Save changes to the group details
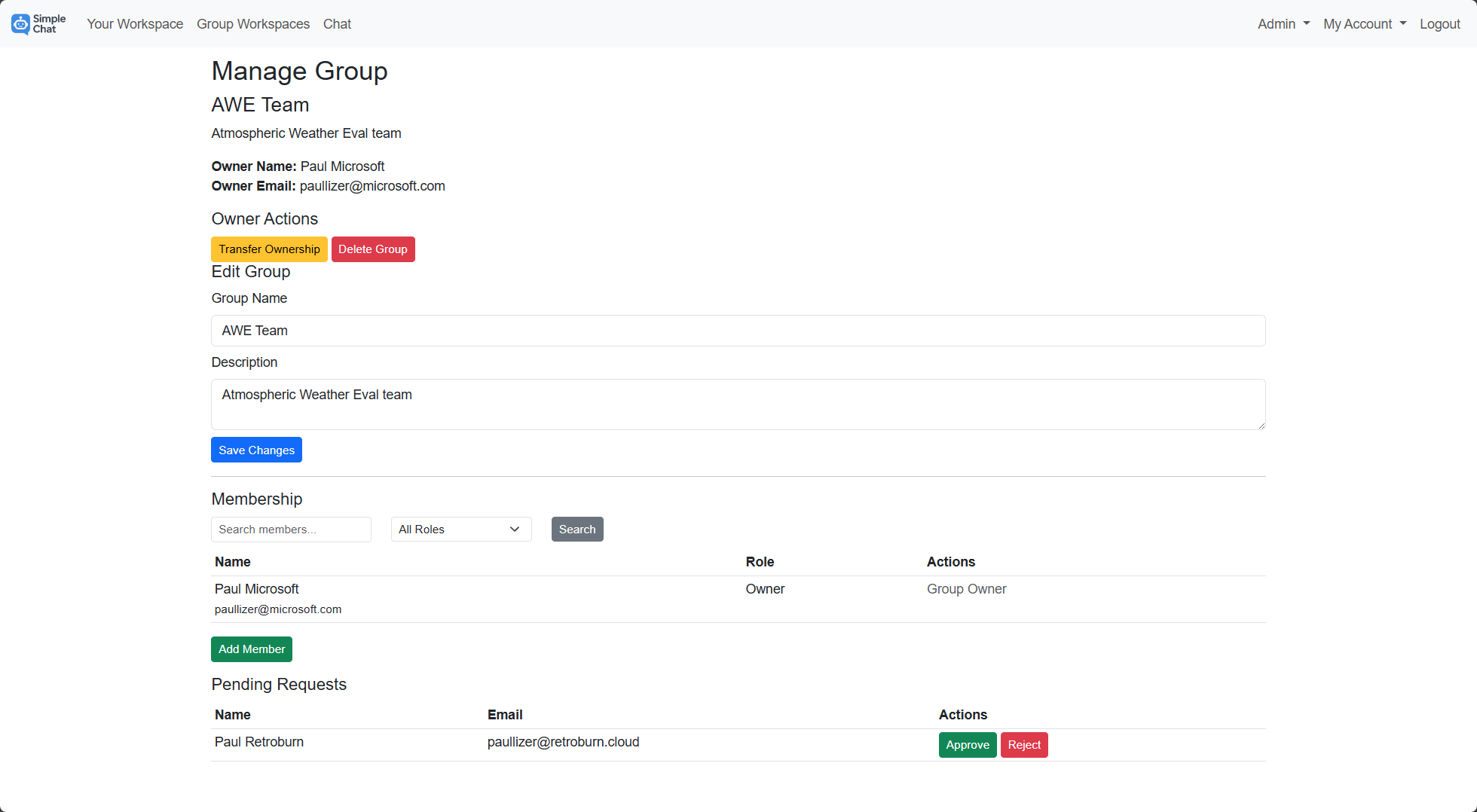 (x=256, y=450)
